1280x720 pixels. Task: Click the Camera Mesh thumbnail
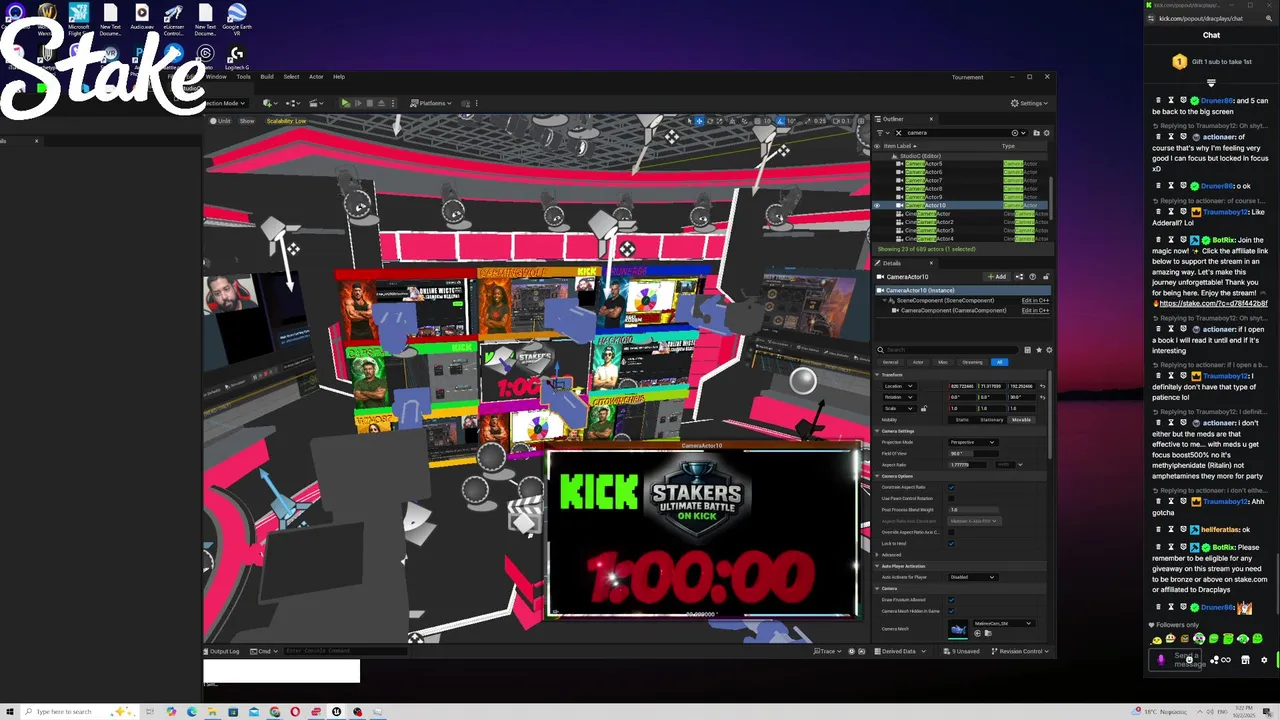[x=958, y=629]
